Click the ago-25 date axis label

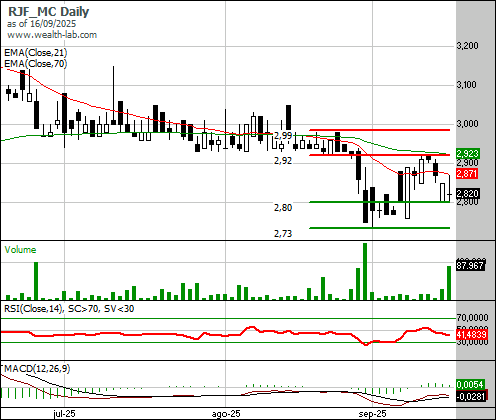point(226,414)
